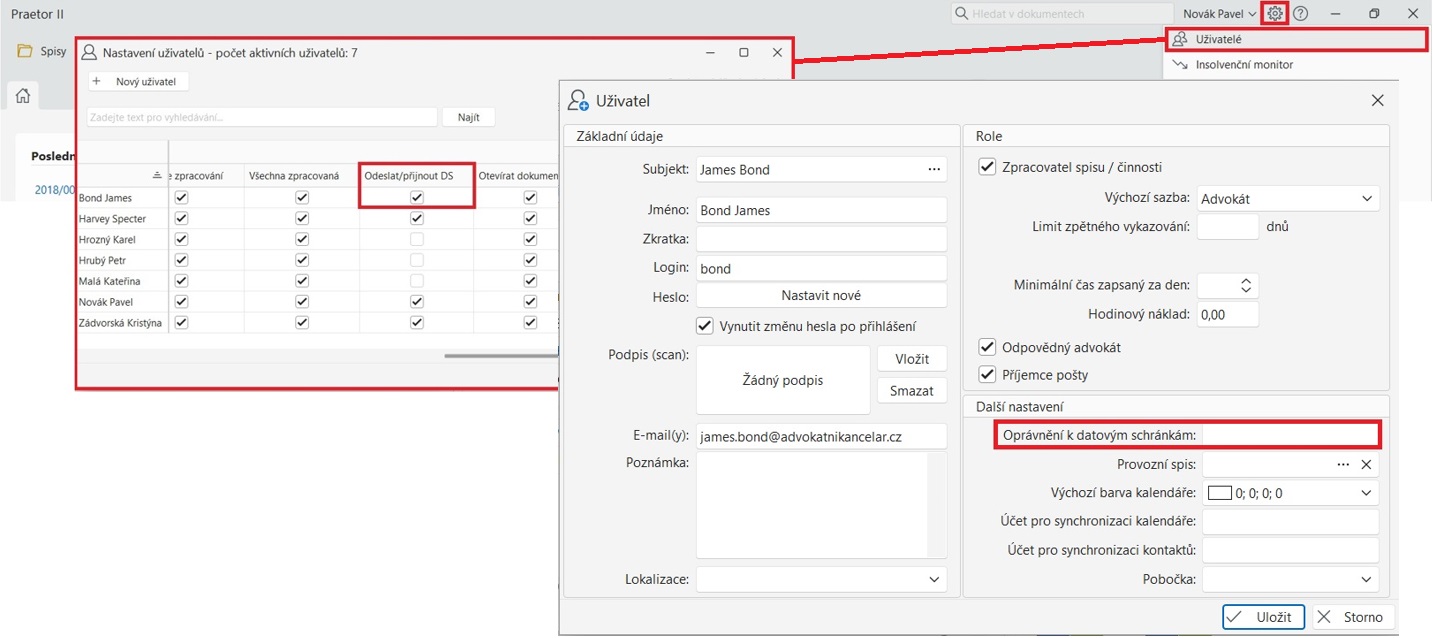The height and width of the screenshot is (638, 1433).
Task: Click the help question mark icon
Action: [x=1301, y=14]
